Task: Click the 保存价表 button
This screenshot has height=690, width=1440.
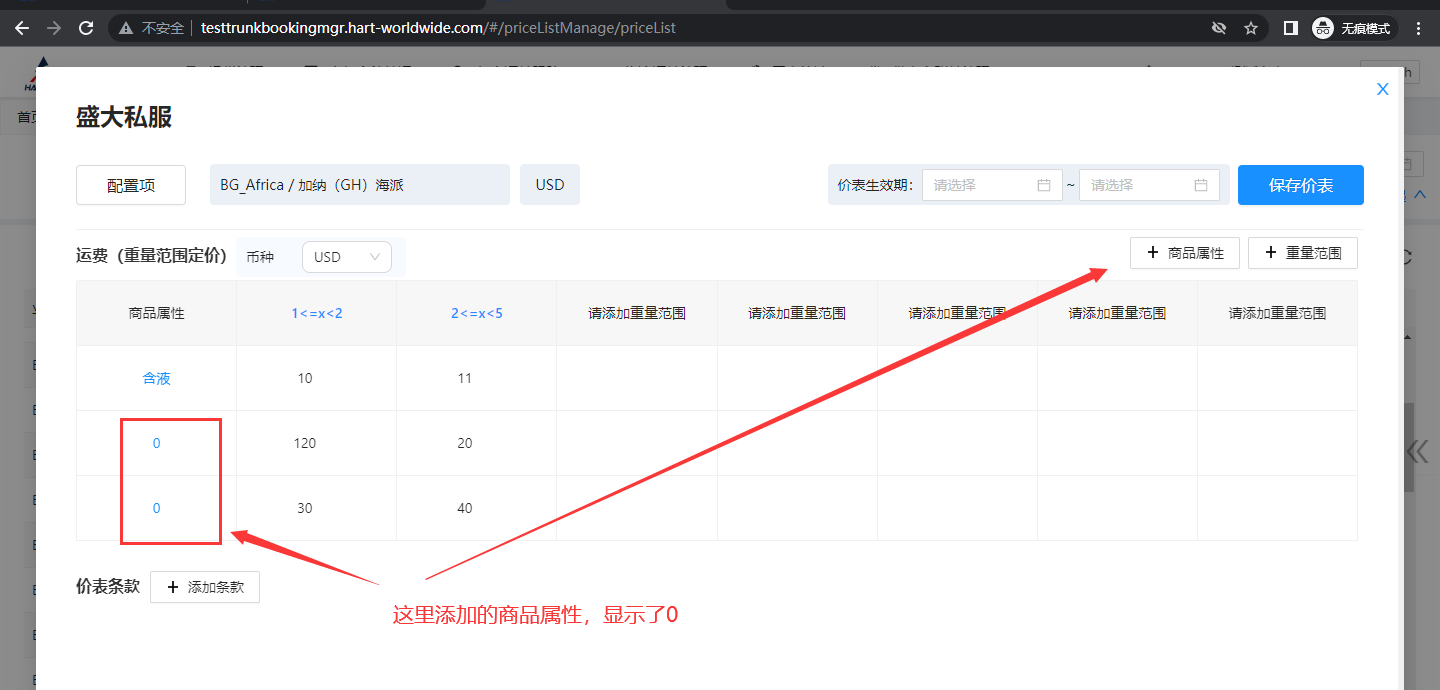Action: coord(1300,185)
